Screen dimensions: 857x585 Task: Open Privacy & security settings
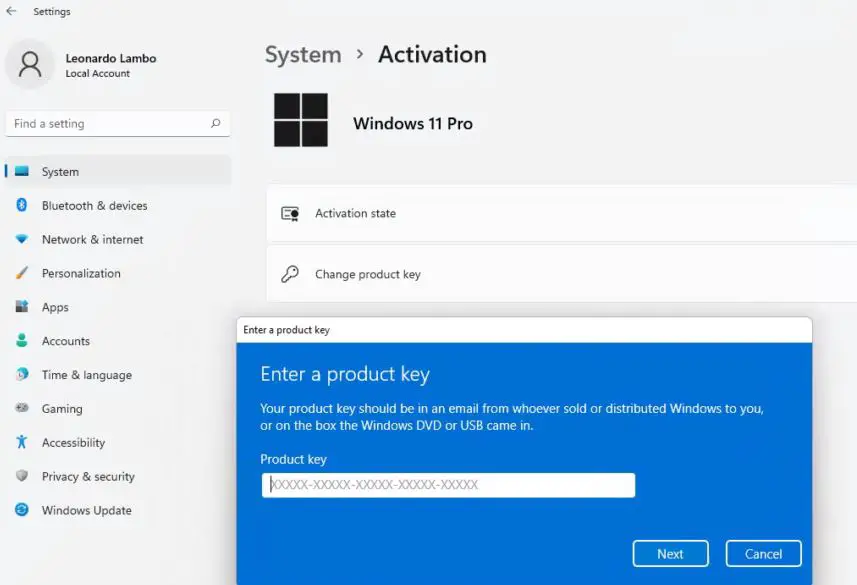22,476
